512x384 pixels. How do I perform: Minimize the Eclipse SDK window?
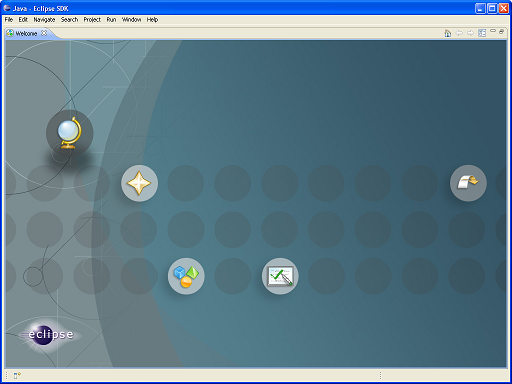click(x=480, y=8)
